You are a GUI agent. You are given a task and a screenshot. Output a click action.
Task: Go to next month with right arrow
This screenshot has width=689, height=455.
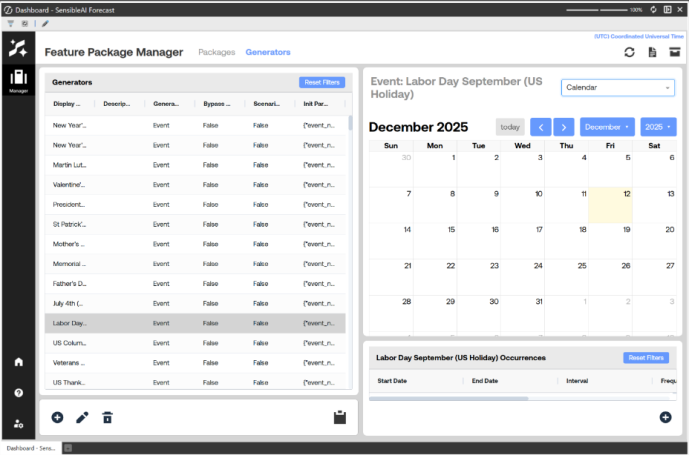coord(564,127)
